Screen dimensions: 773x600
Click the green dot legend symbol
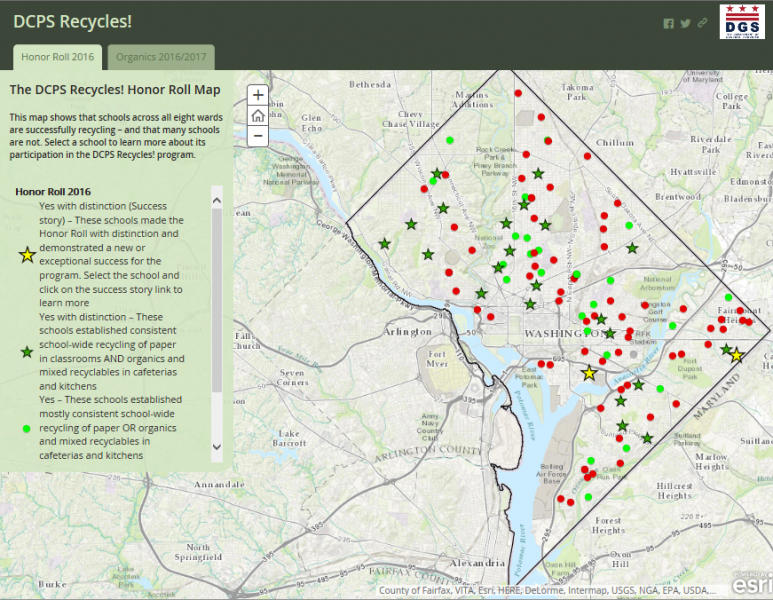(x=27, y=429)
